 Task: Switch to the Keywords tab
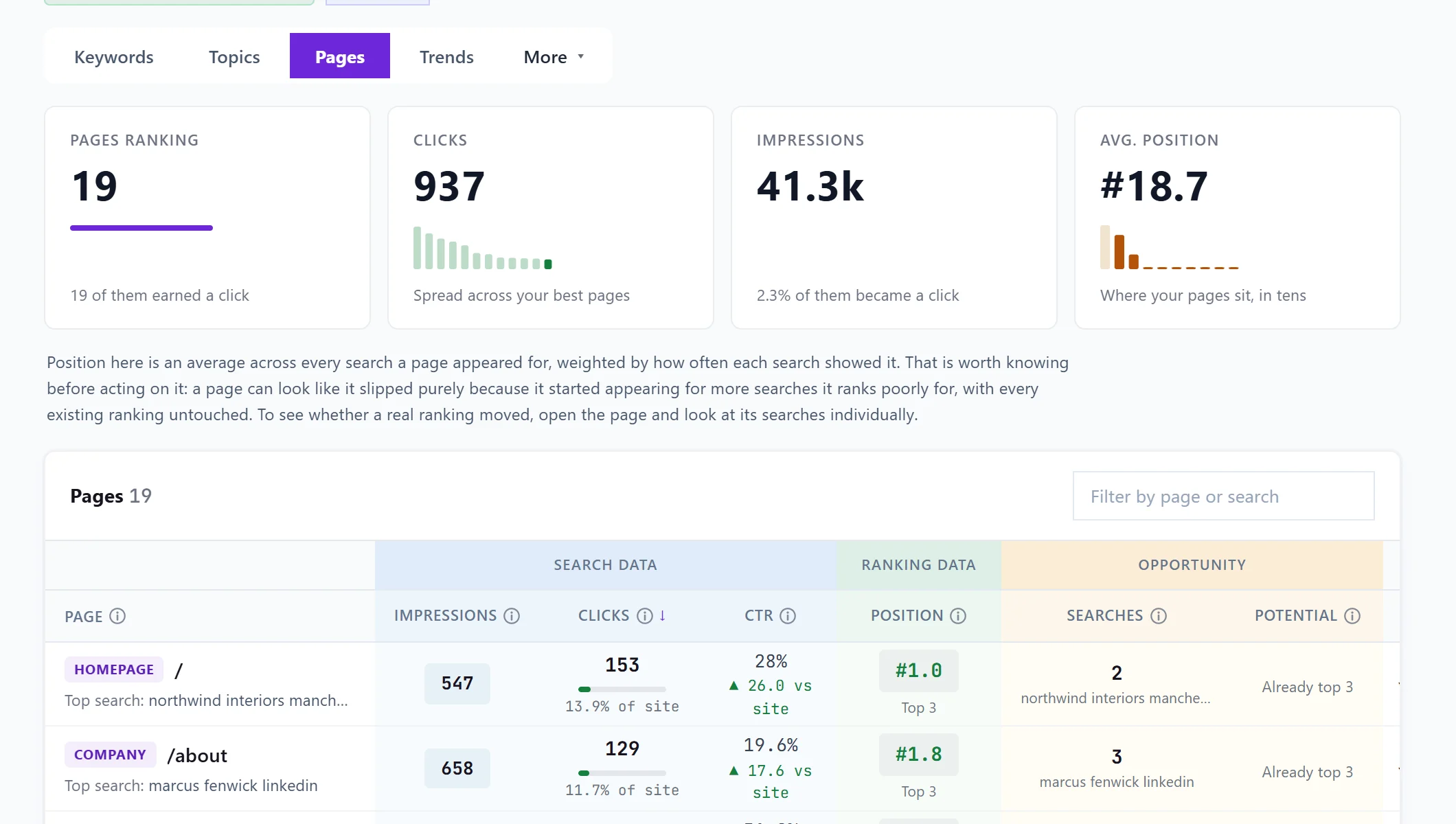(x=114, y=56)
